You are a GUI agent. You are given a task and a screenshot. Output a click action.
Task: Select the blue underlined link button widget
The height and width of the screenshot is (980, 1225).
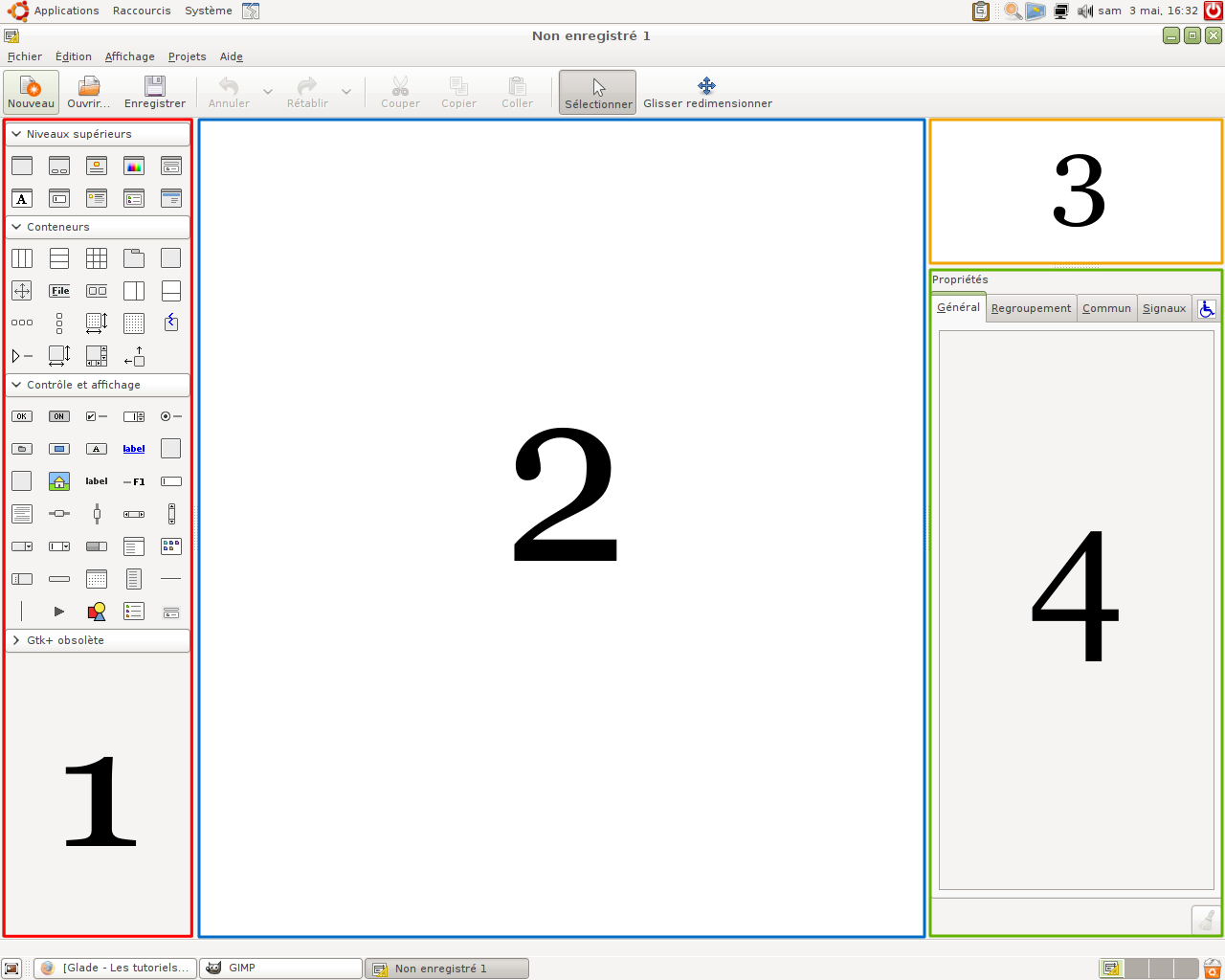(134, 449)
